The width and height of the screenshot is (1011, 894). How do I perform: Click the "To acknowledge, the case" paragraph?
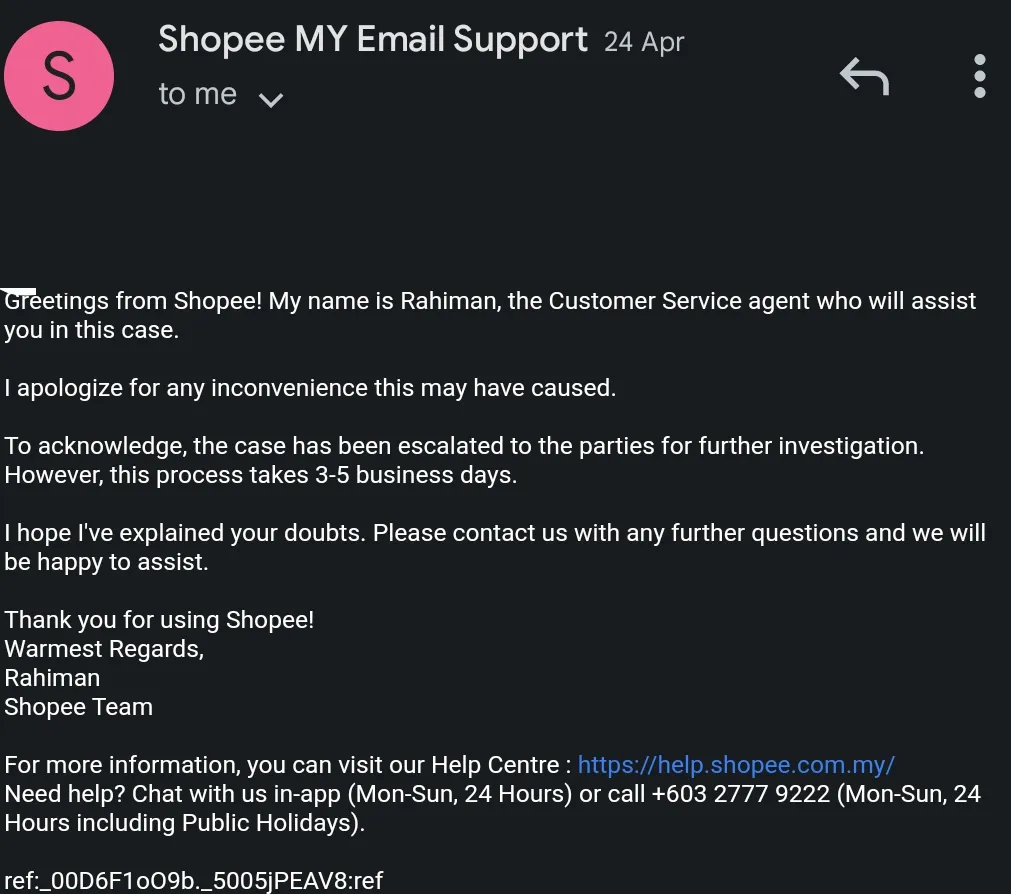(464, 460)
